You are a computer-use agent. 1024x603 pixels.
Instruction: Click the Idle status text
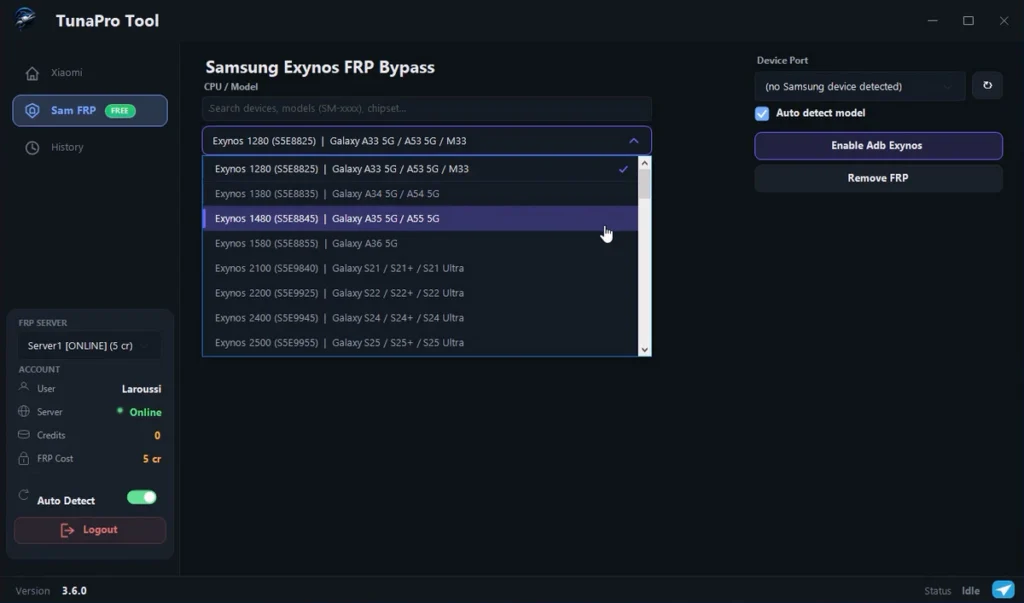970,591
